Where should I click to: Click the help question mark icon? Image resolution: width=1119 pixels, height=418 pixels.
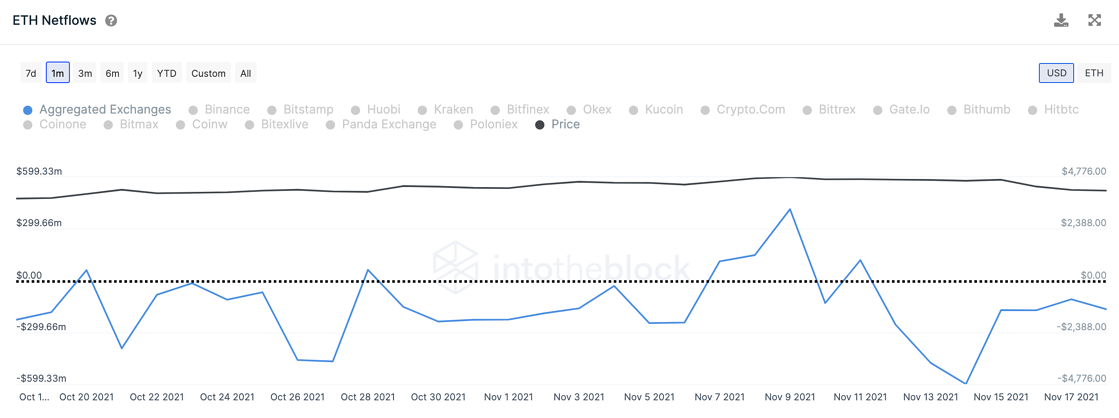pos(111,21)
